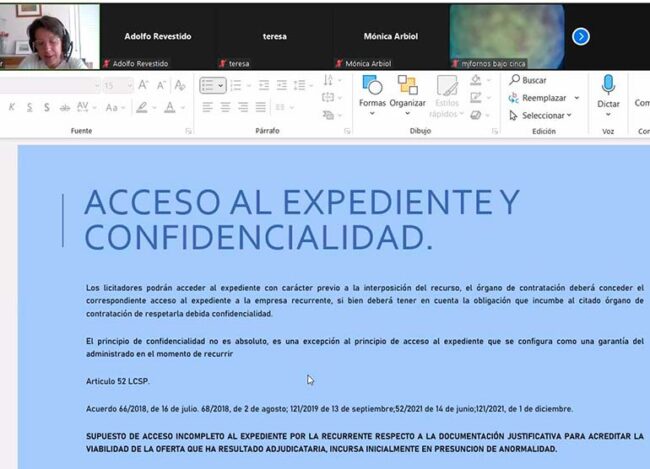Decrease list indent level

pyautogui.click(x=264, y=85)
